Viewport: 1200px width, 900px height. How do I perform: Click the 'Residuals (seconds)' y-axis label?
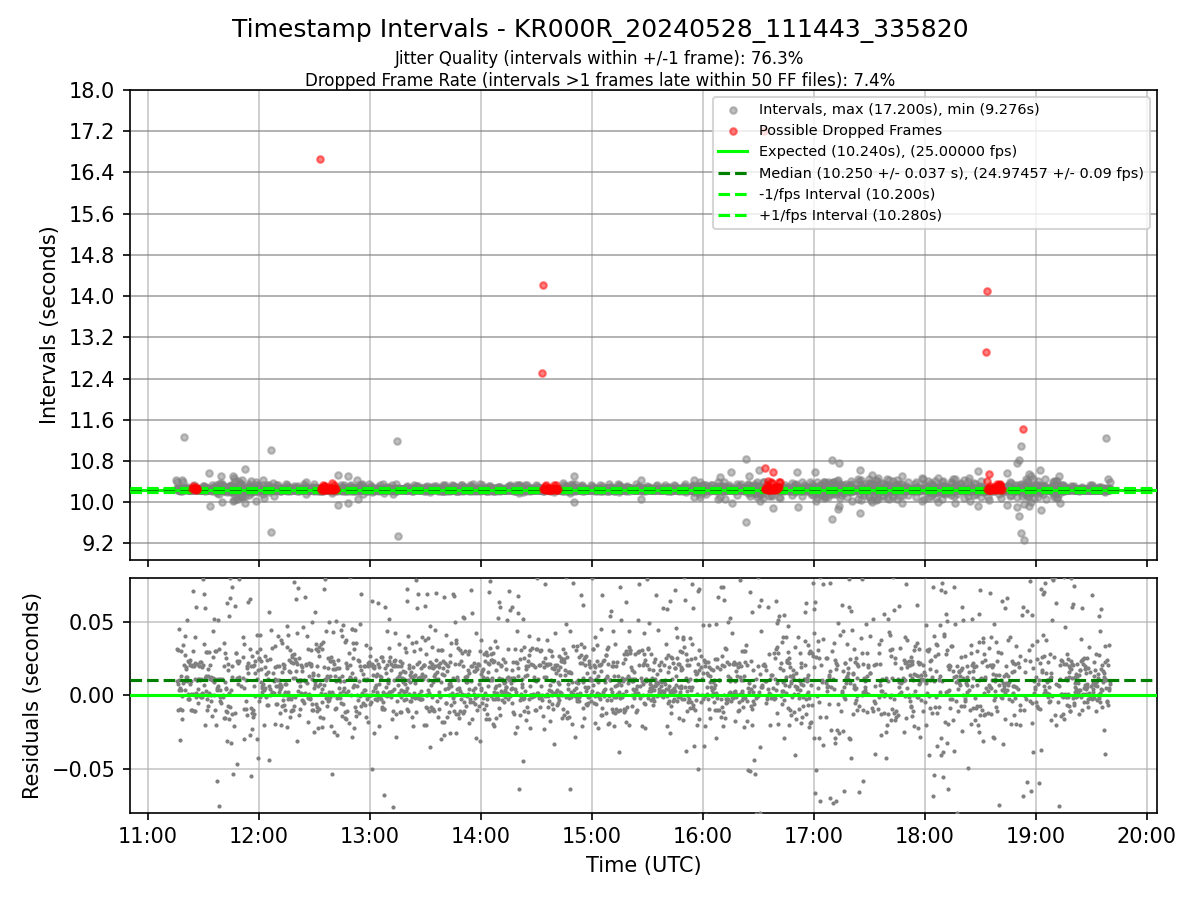pyautogui.click(x=32, y=695)
